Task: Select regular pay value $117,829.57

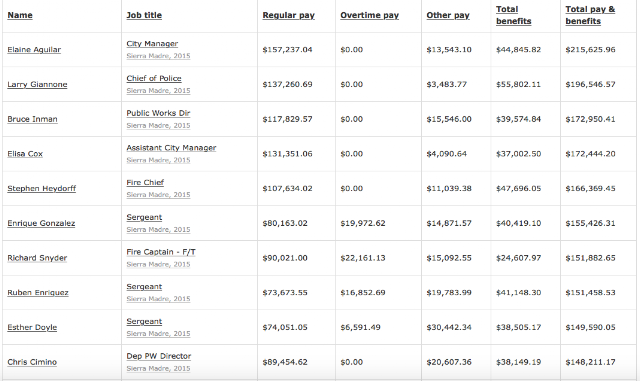Action: point(287,119)
